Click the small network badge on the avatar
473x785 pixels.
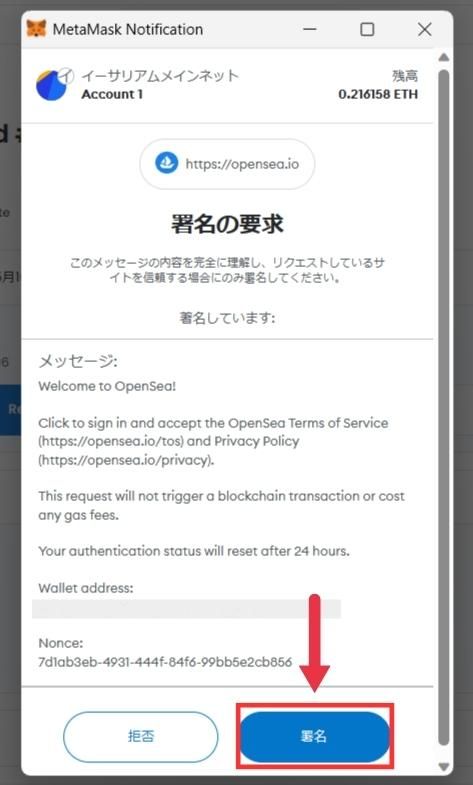coord(66,76)
